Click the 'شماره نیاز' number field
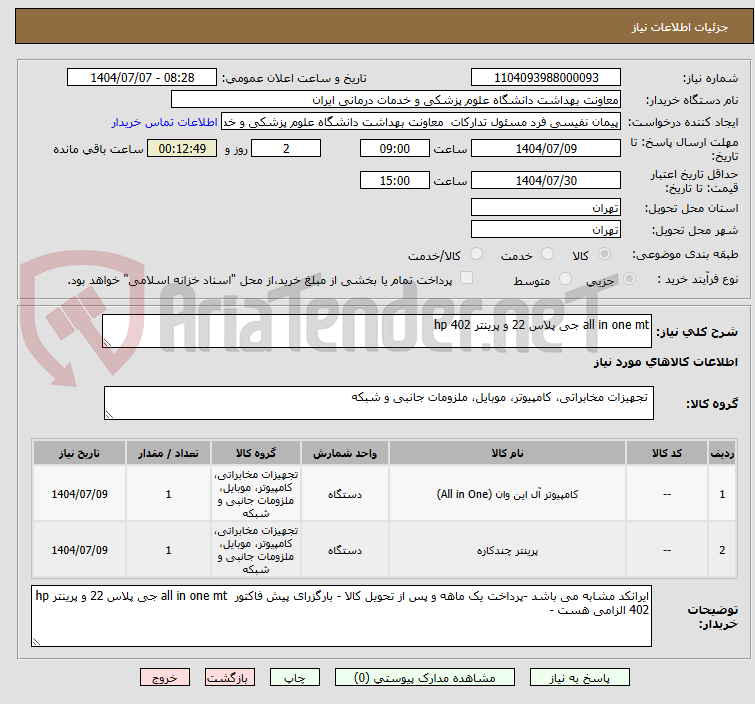755x704 pixels. [545, 78]
